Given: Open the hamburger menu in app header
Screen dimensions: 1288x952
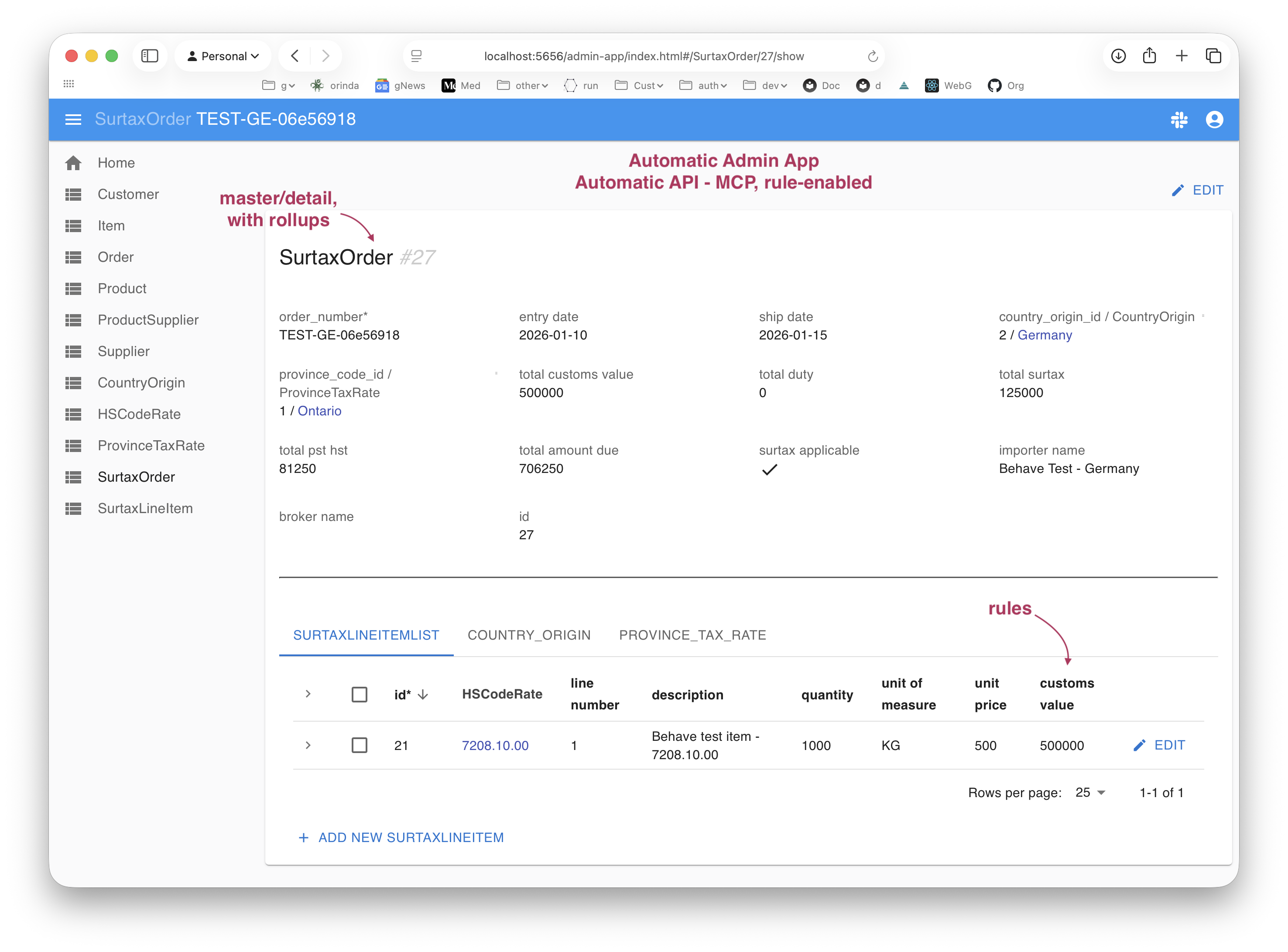Looking at the screenshot, I should 73,119.
